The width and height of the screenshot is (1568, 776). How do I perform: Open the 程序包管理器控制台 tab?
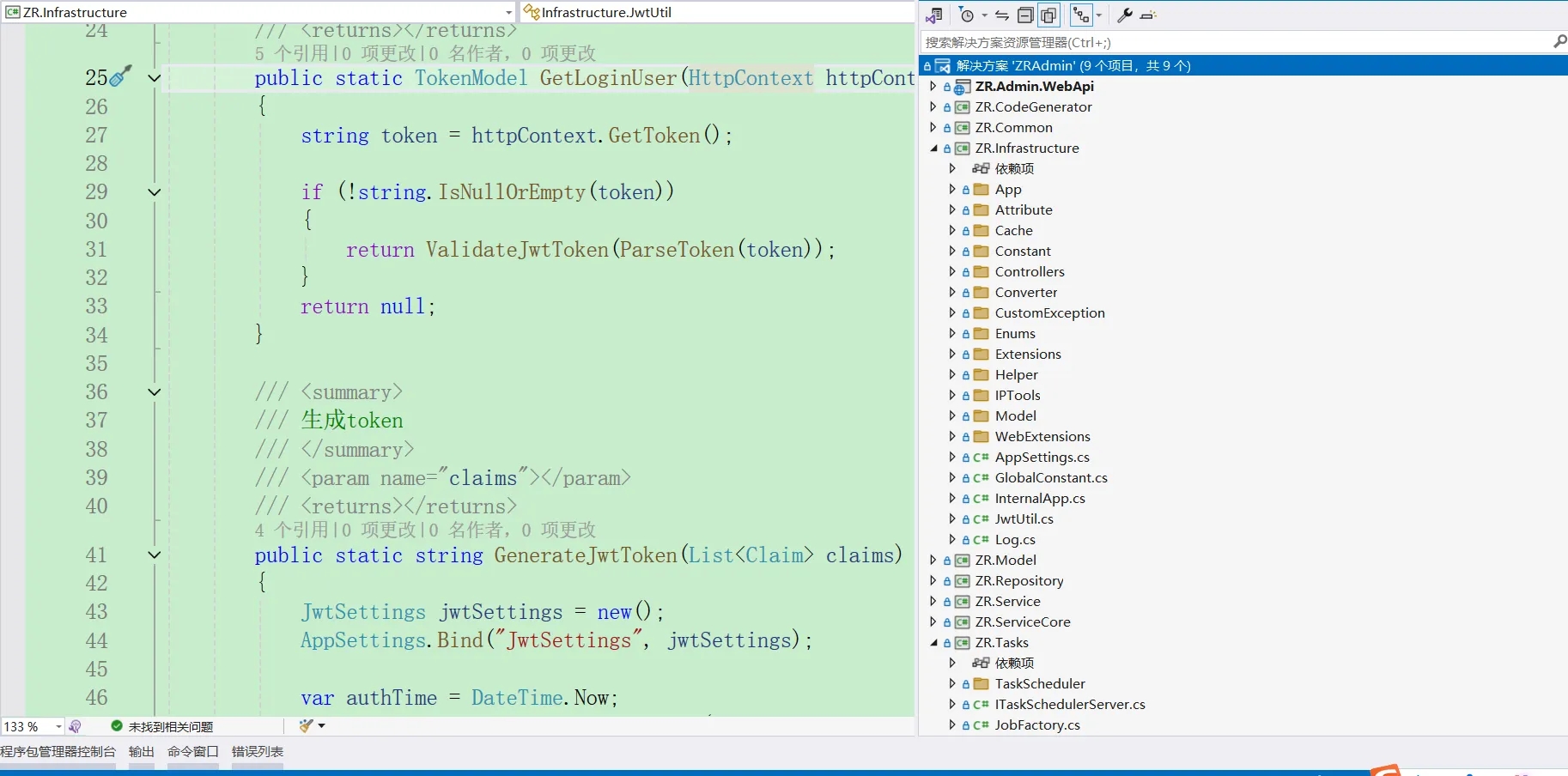pos(58,751)
